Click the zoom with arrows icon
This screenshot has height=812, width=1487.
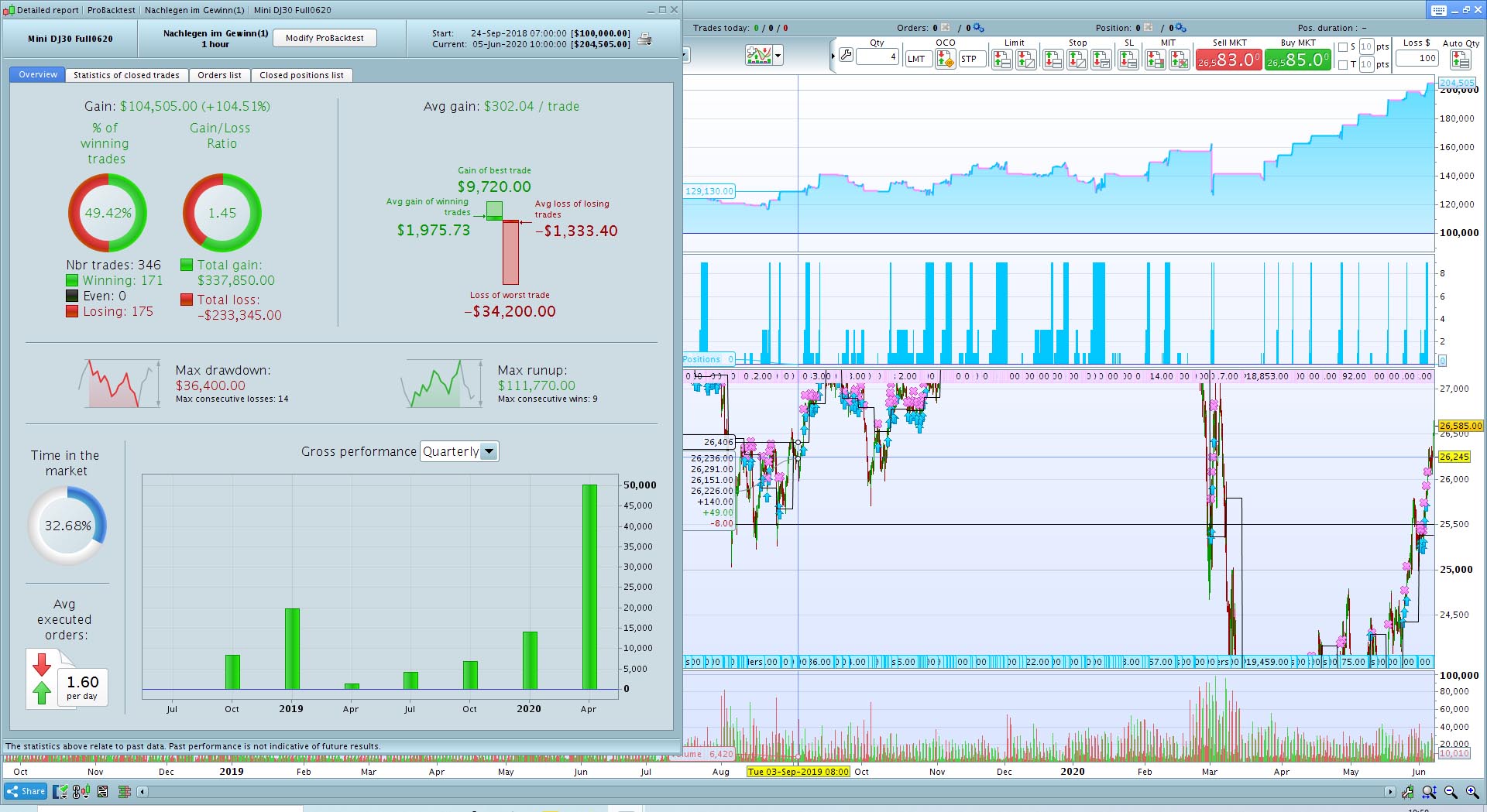click(x=1429, y=792)
